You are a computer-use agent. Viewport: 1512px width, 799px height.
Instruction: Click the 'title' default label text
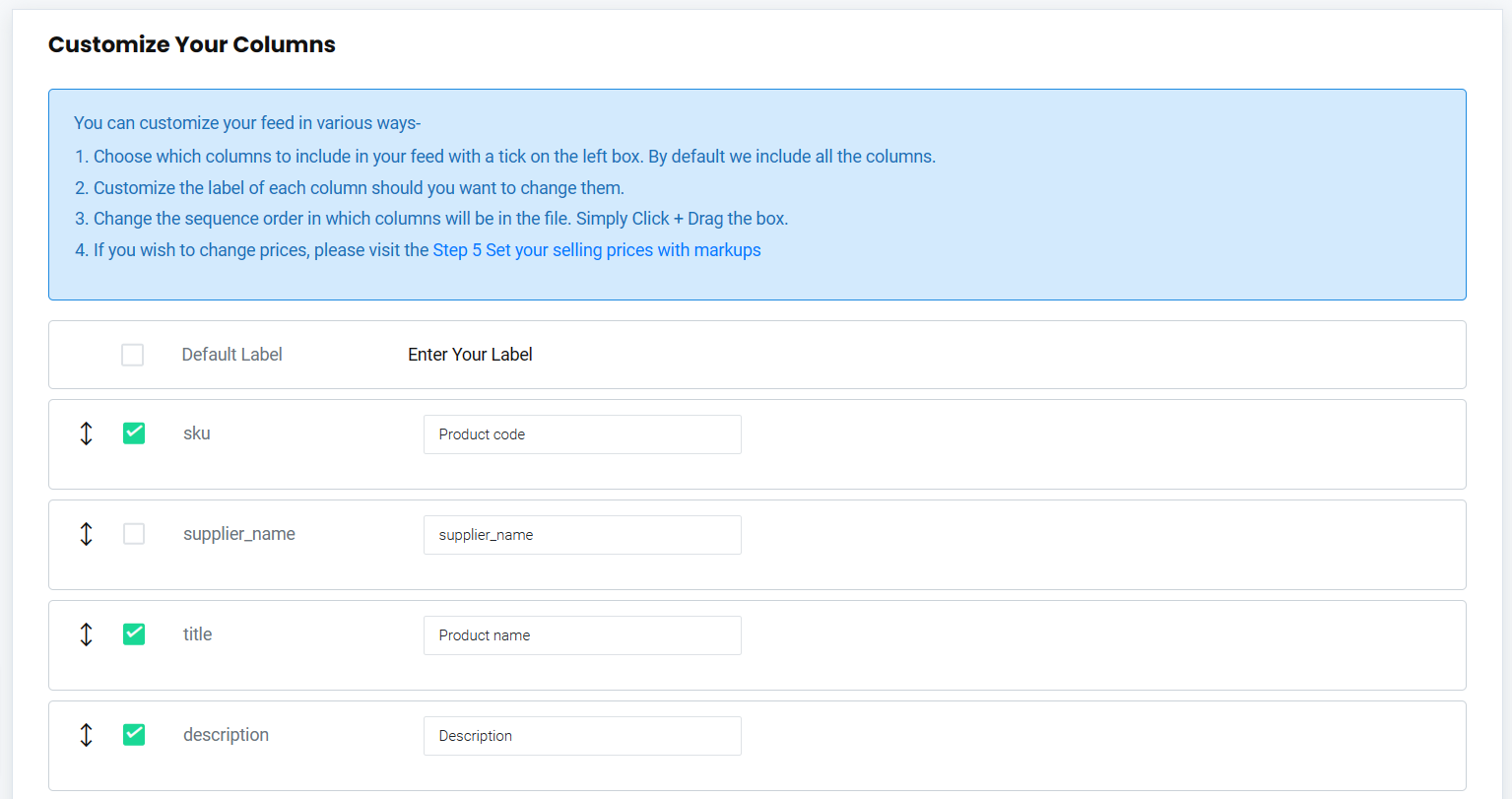coord(198,634)
